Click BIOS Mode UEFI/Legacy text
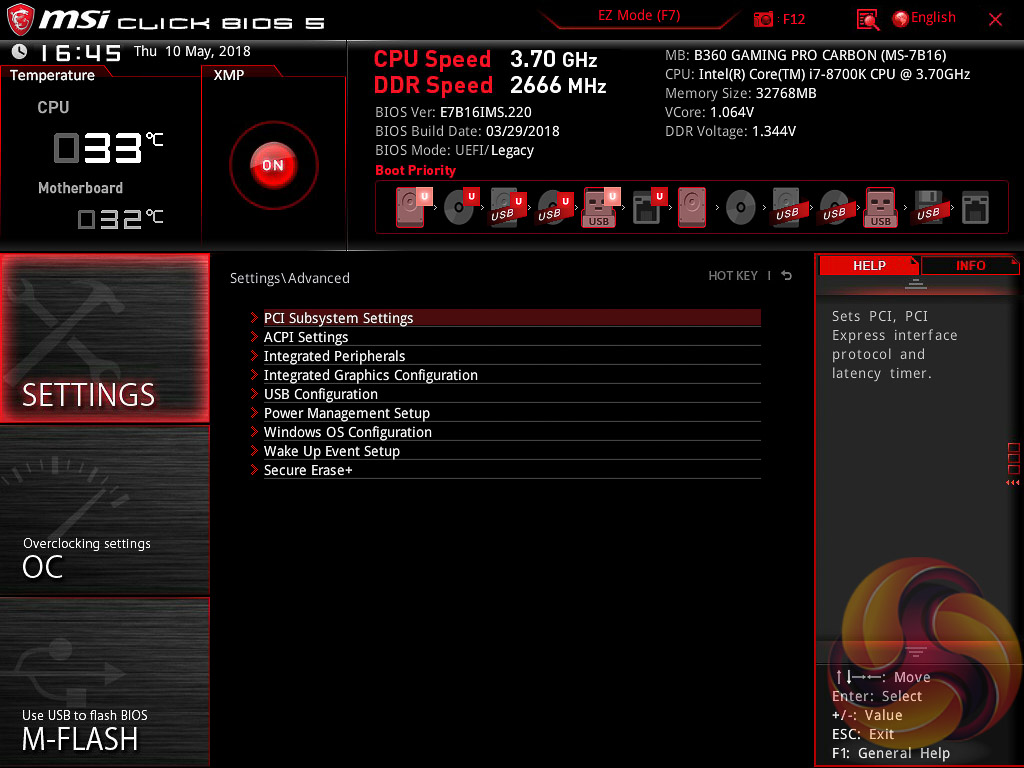 pyautogui.click(x=455, y=150)
